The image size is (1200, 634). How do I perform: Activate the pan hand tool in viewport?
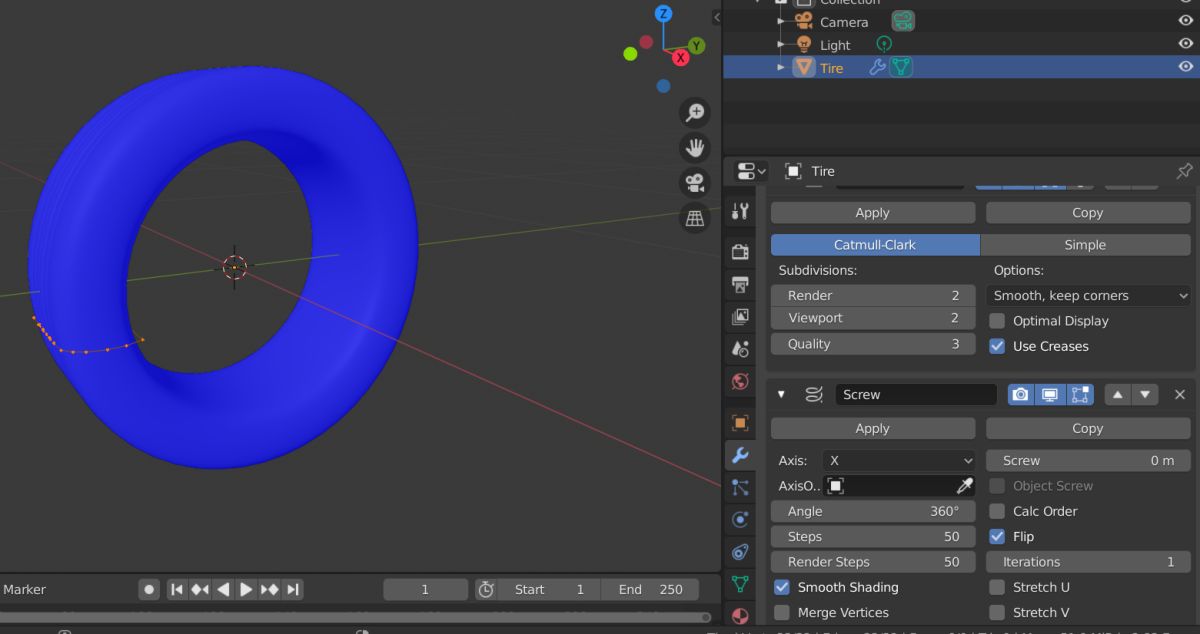[695, 148]
